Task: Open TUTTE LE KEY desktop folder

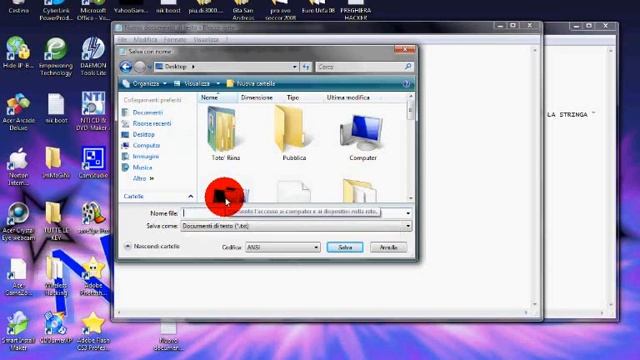Action: pos(56,221)
